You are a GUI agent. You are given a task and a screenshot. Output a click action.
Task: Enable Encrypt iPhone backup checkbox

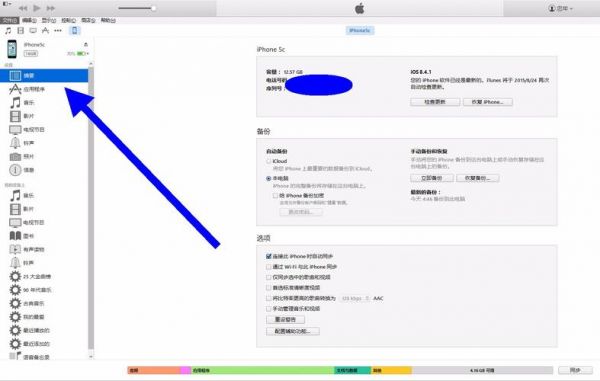click(x=275, y=195)
